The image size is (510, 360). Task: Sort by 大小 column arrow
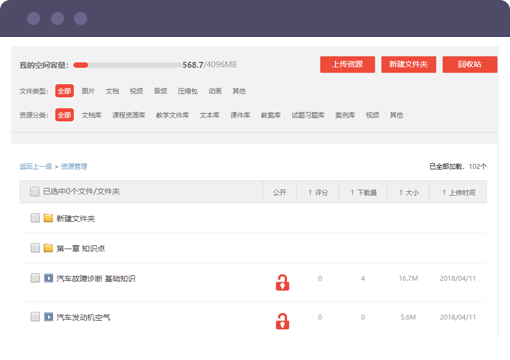pyautogui.click(x=401, y=192)
